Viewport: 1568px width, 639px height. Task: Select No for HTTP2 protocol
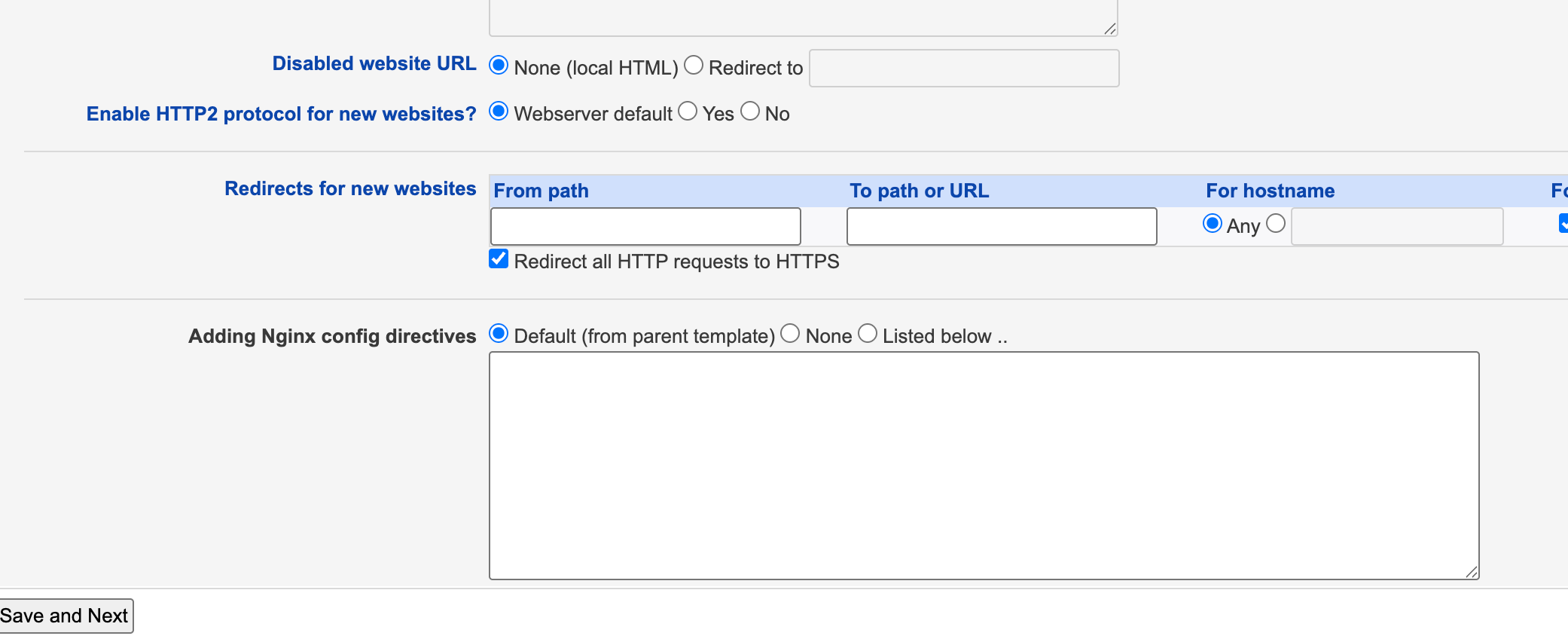tap(750, 112)
